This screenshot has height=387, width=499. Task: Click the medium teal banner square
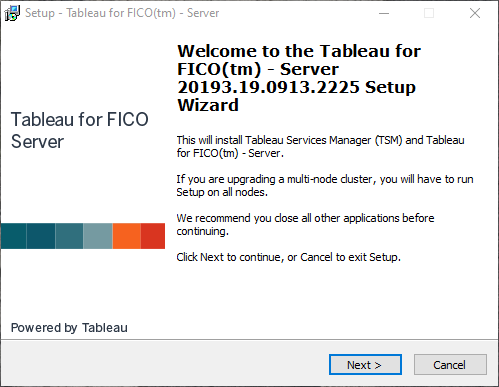click(69, 236)
